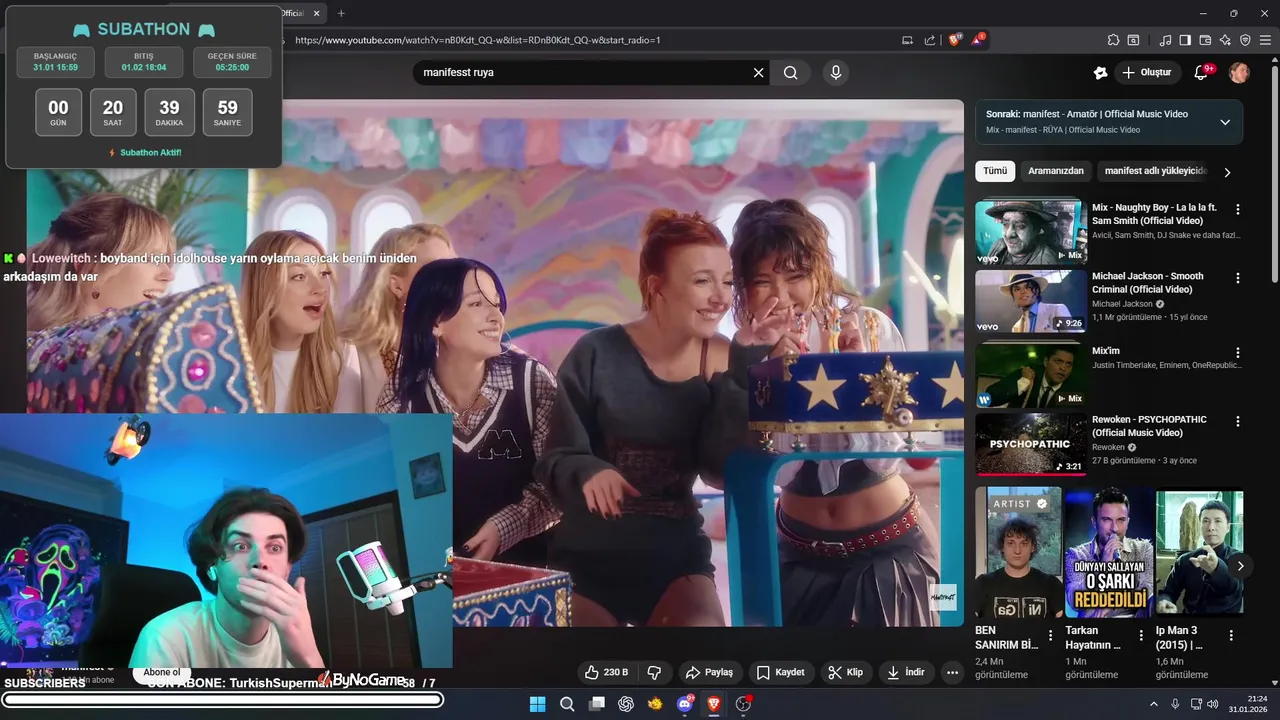Like the video with 230 B button

(606, 672)
